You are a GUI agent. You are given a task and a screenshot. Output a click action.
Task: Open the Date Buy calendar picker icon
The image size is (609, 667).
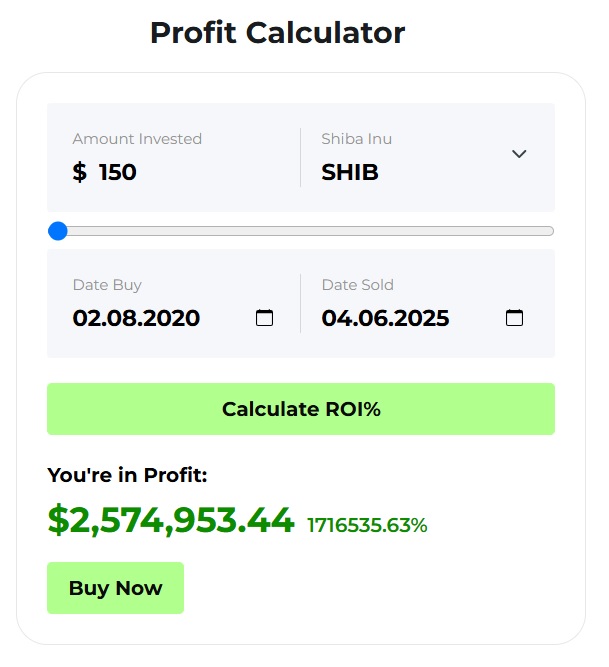[x=264, y=318]
